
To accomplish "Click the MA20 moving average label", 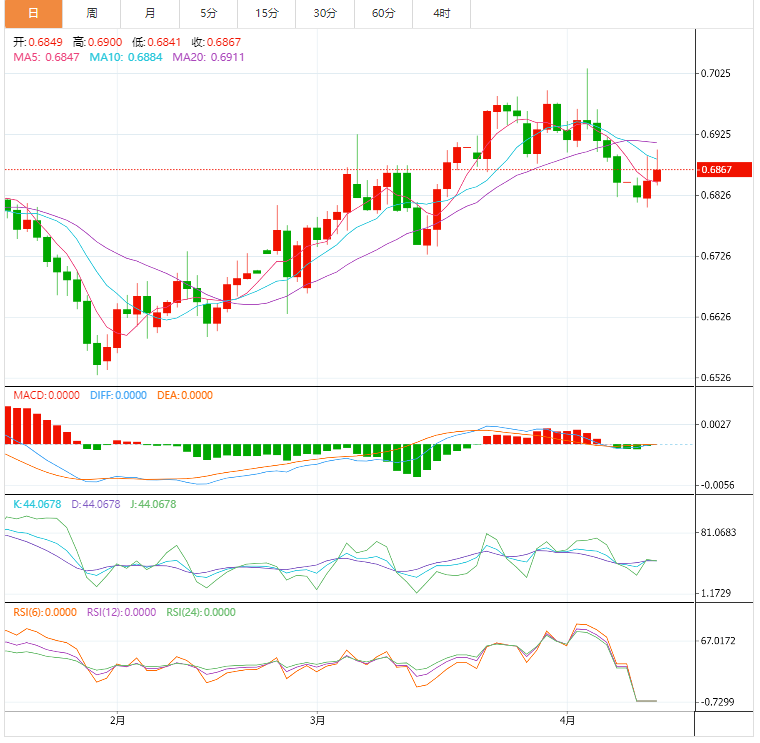I will pyautogui.click(x=208, y=58).
